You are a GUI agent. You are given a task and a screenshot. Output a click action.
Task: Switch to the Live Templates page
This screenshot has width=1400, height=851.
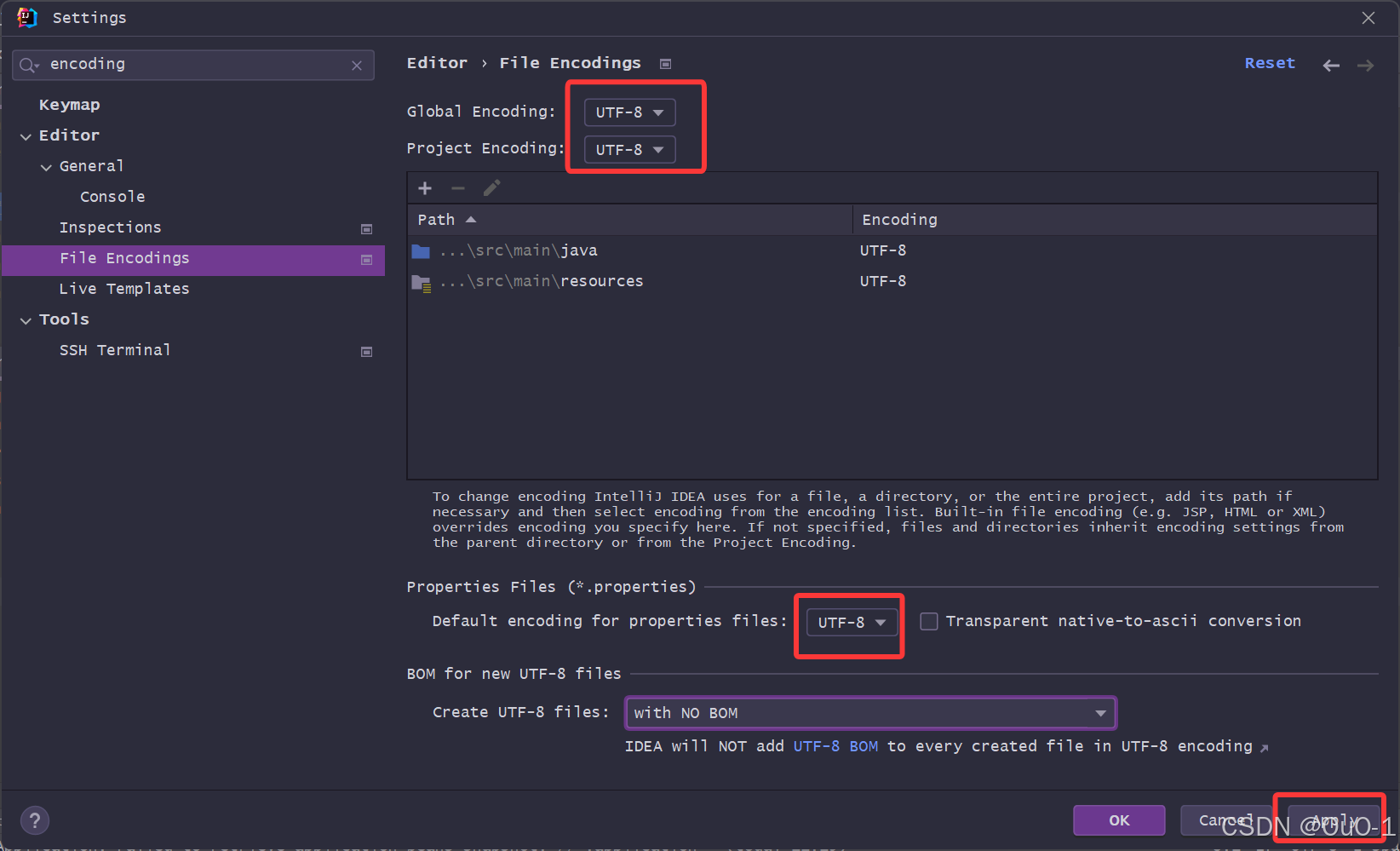123,288
